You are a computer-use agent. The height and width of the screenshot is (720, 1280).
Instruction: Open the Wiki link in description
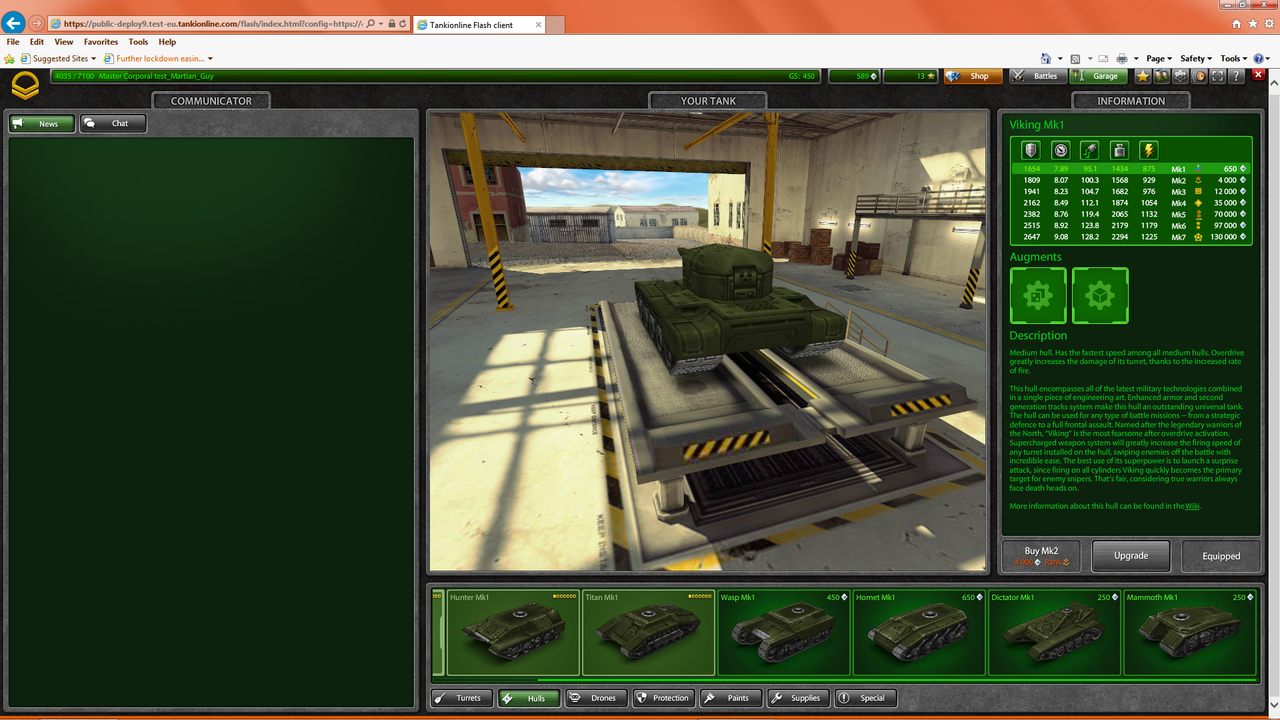click(x=1192, y=506)
